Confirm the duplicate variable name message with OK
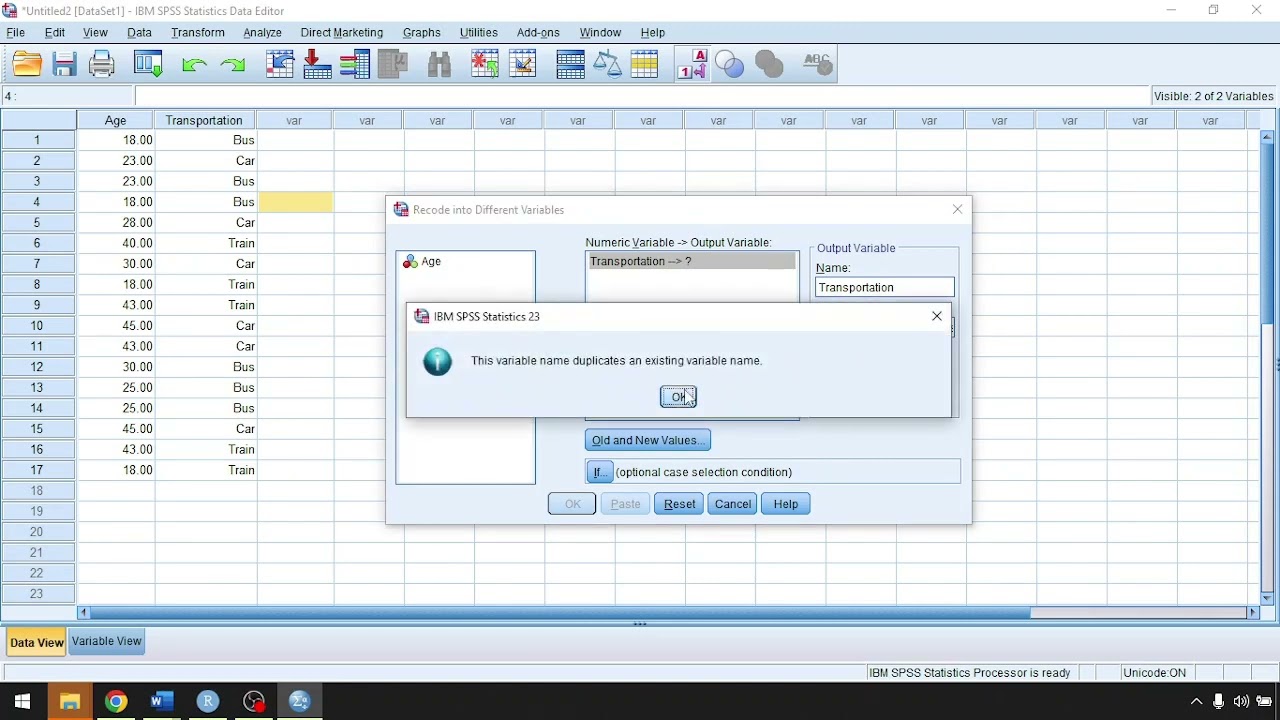Image resolution: width=1280 pixels, height=720 pixels. (x=678, y=397)
